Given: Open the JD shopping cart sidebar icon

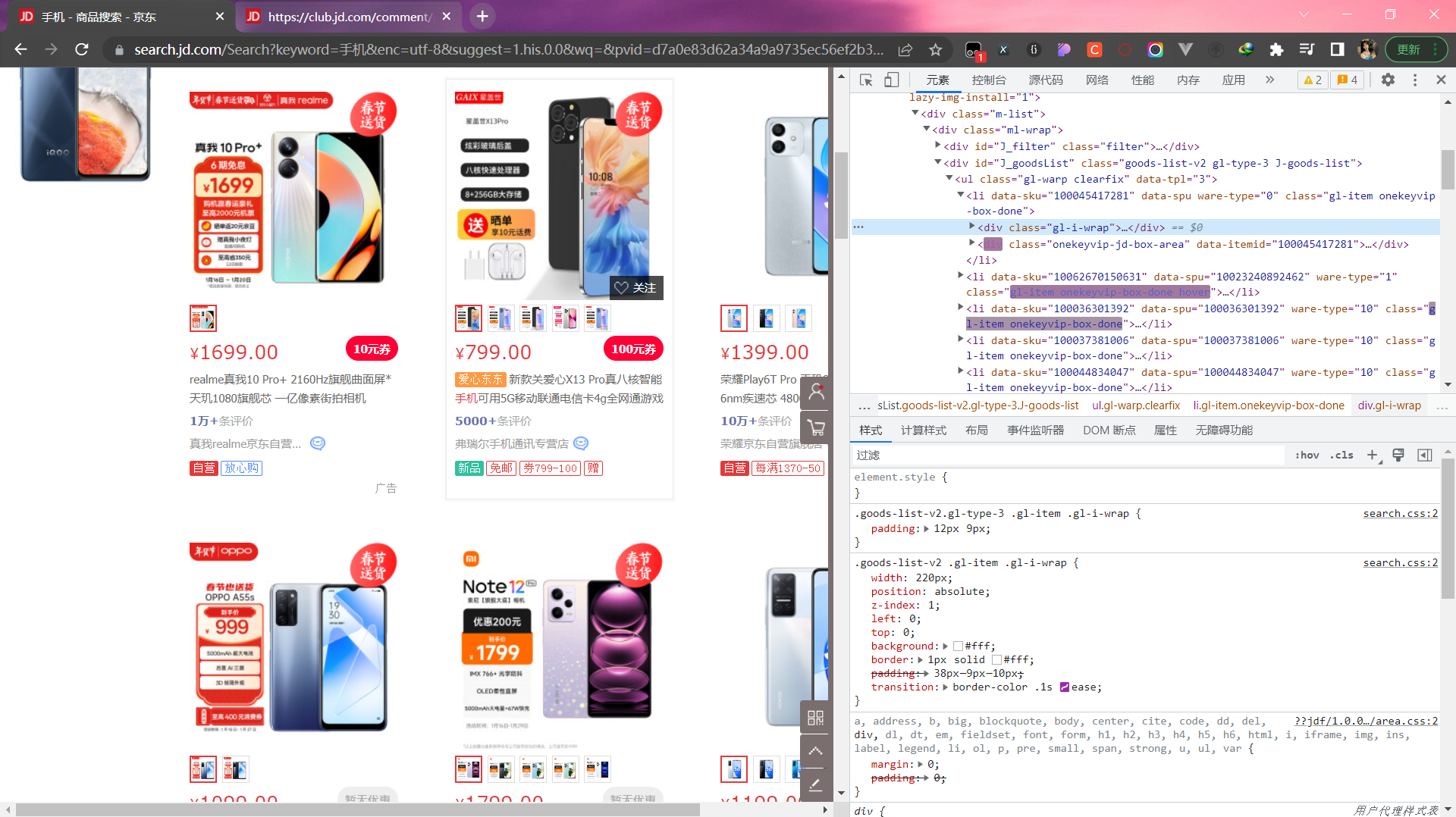Looking at the screenshot, I should (x=816, y=427).
